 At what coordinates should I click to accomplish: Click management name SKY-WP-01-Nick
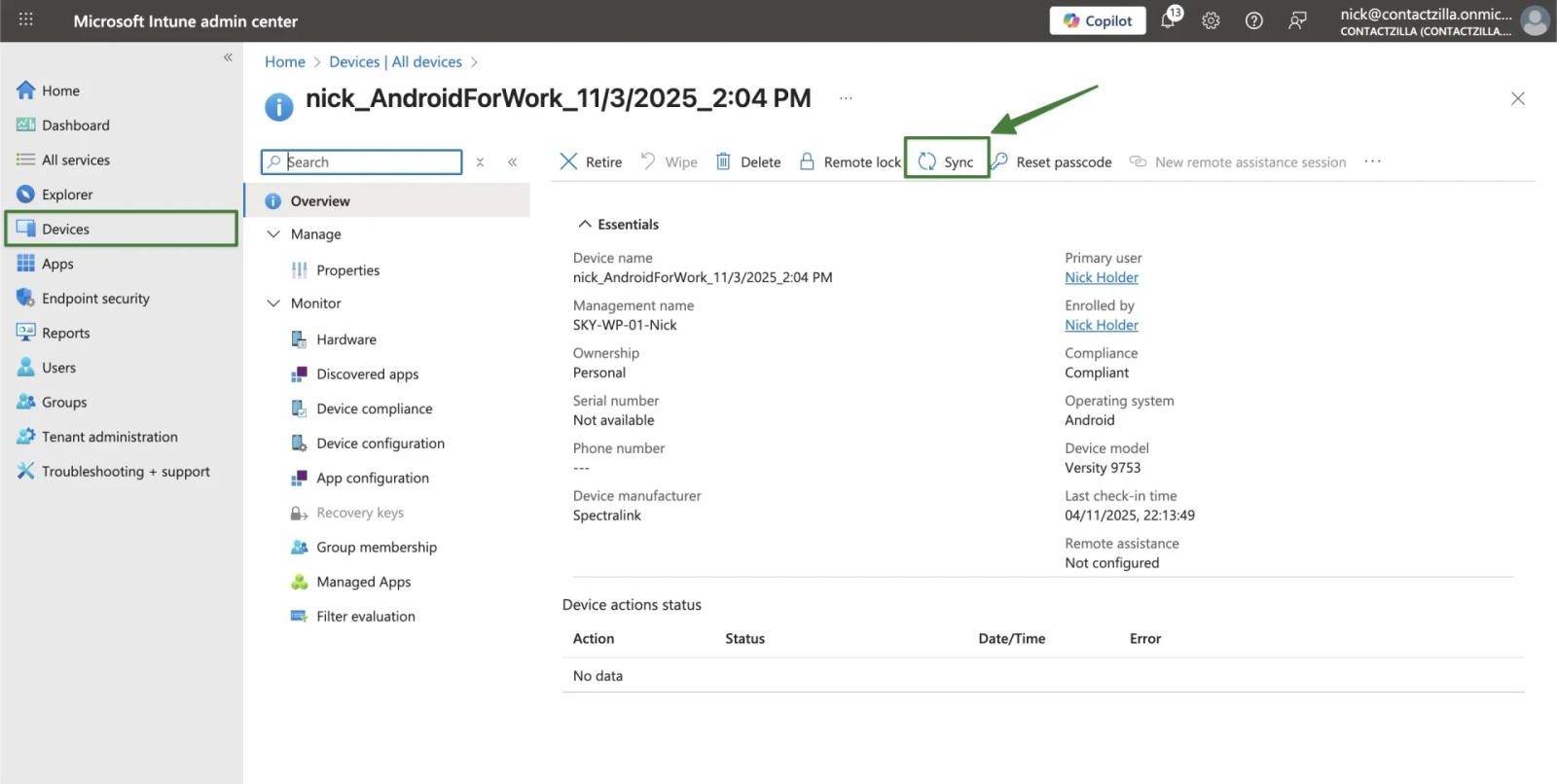point(625,325)
